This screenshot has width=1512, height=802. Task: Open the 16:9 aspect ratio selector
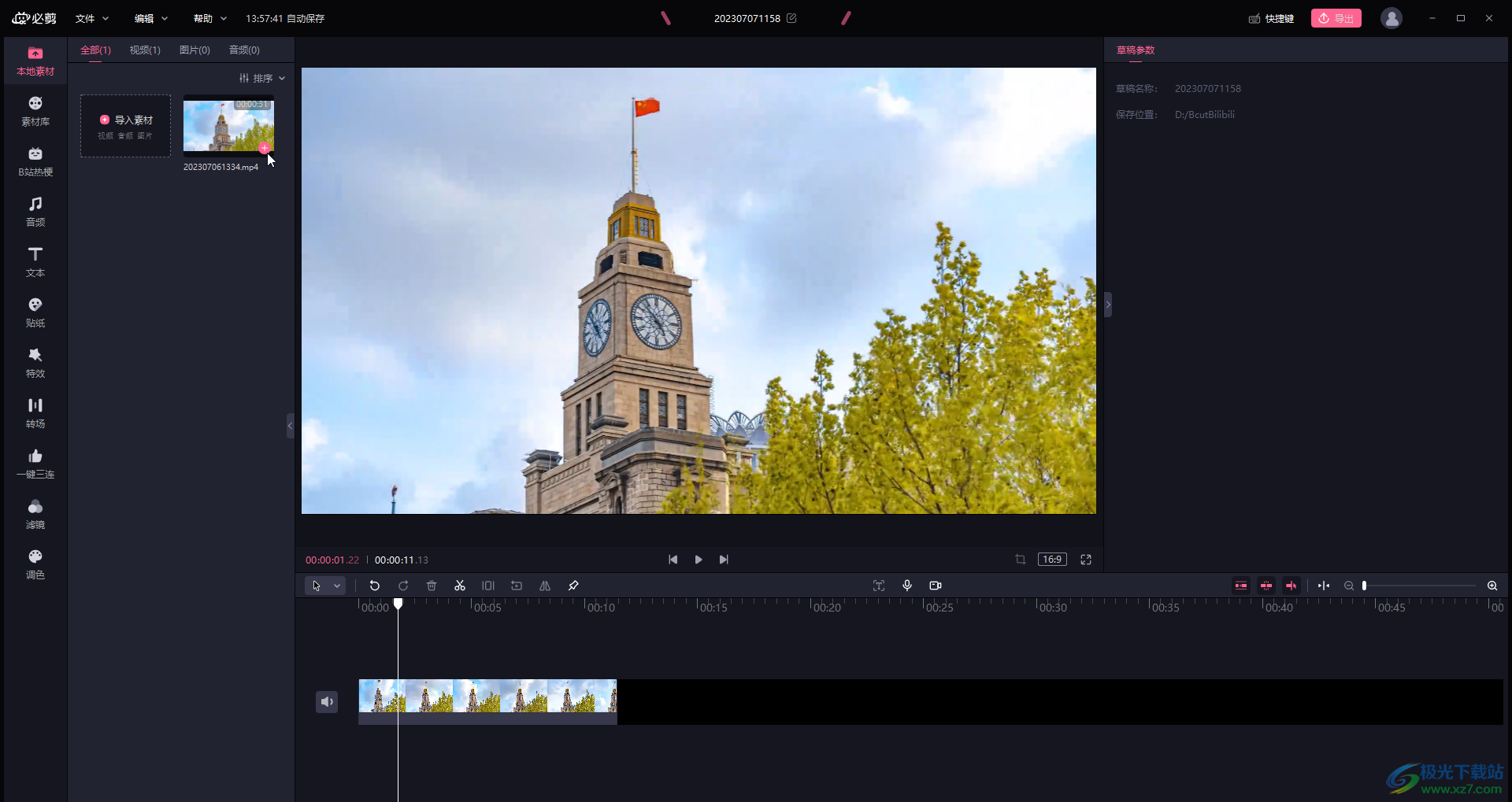(x=1052, y=560)
